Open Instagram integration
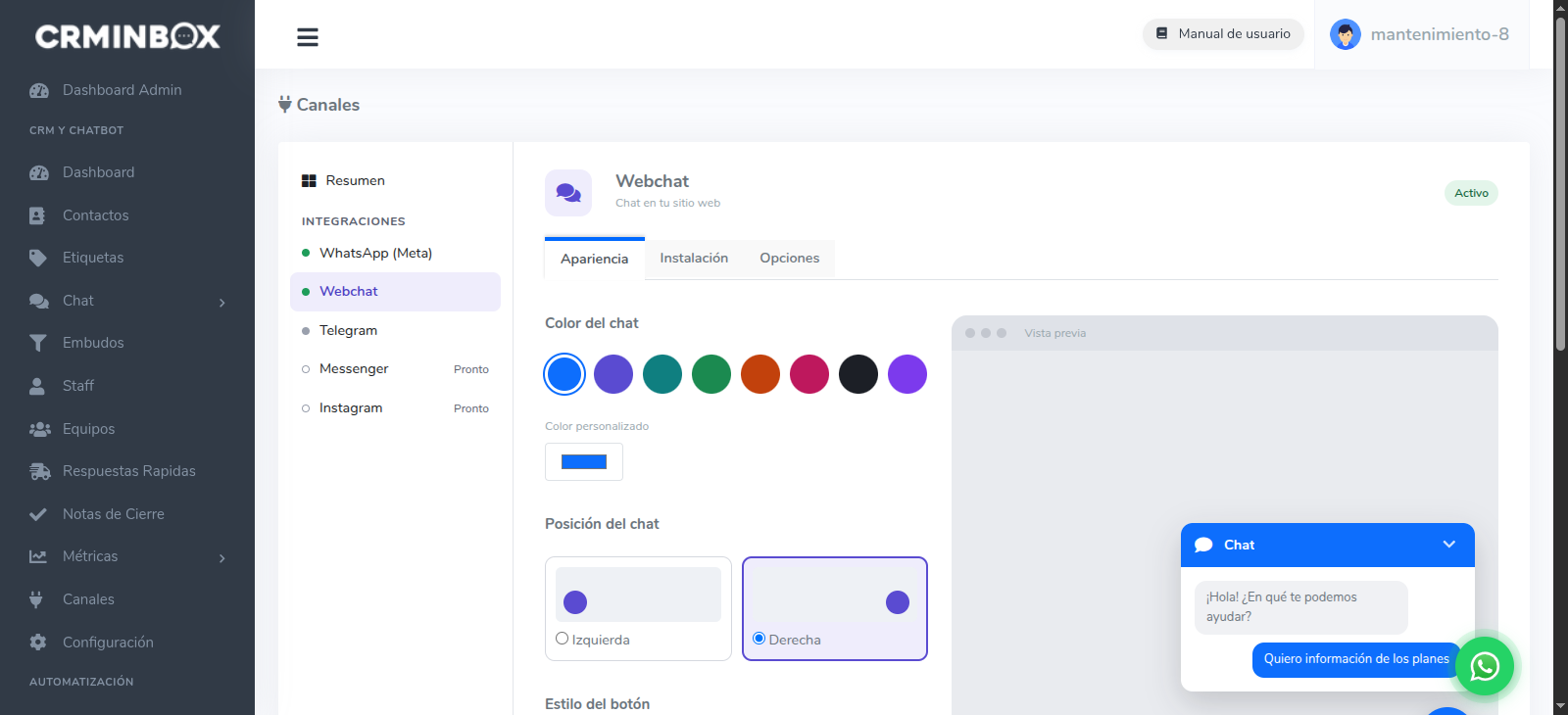Image resolution: width=1568 pixels, height=715 pixels. coord(395,408)
